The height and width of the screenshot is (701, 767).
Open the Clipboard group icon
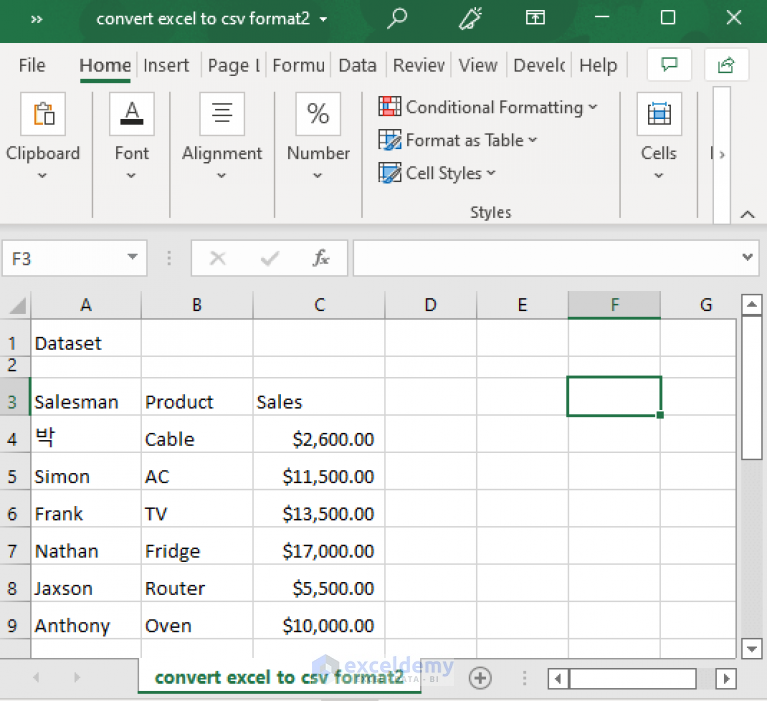pyautogui.click(x=43, y=114)
